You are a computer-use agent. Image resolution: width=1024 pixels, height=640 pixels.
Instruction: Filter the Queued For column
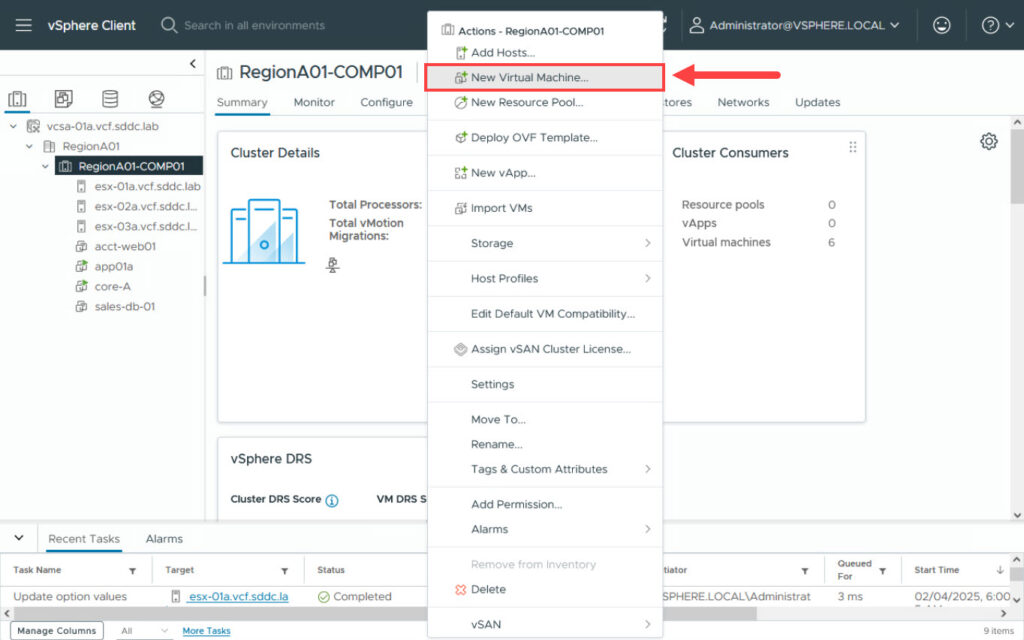coord(882,571)
